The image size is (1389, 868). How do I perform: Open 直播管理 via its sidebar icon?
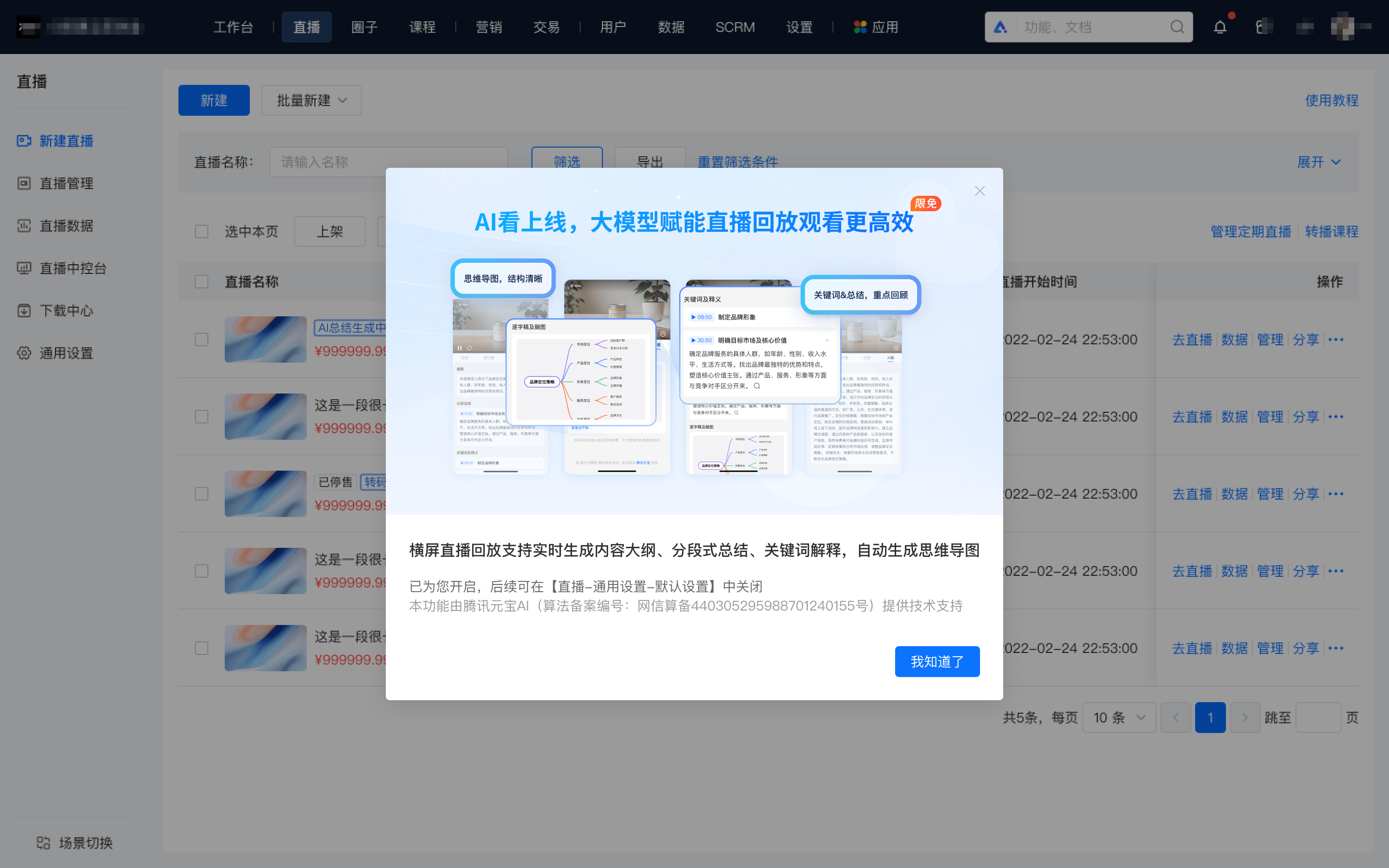pos(24,183)
